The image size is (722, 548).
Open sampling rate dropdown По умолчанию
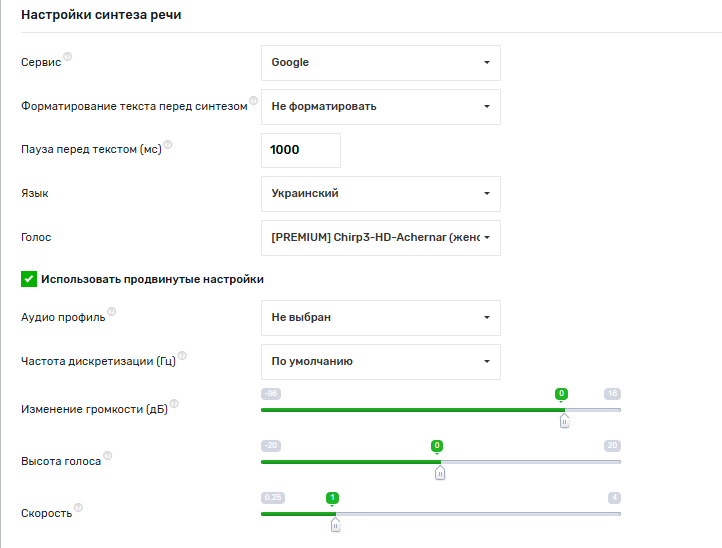click(380, 362)
